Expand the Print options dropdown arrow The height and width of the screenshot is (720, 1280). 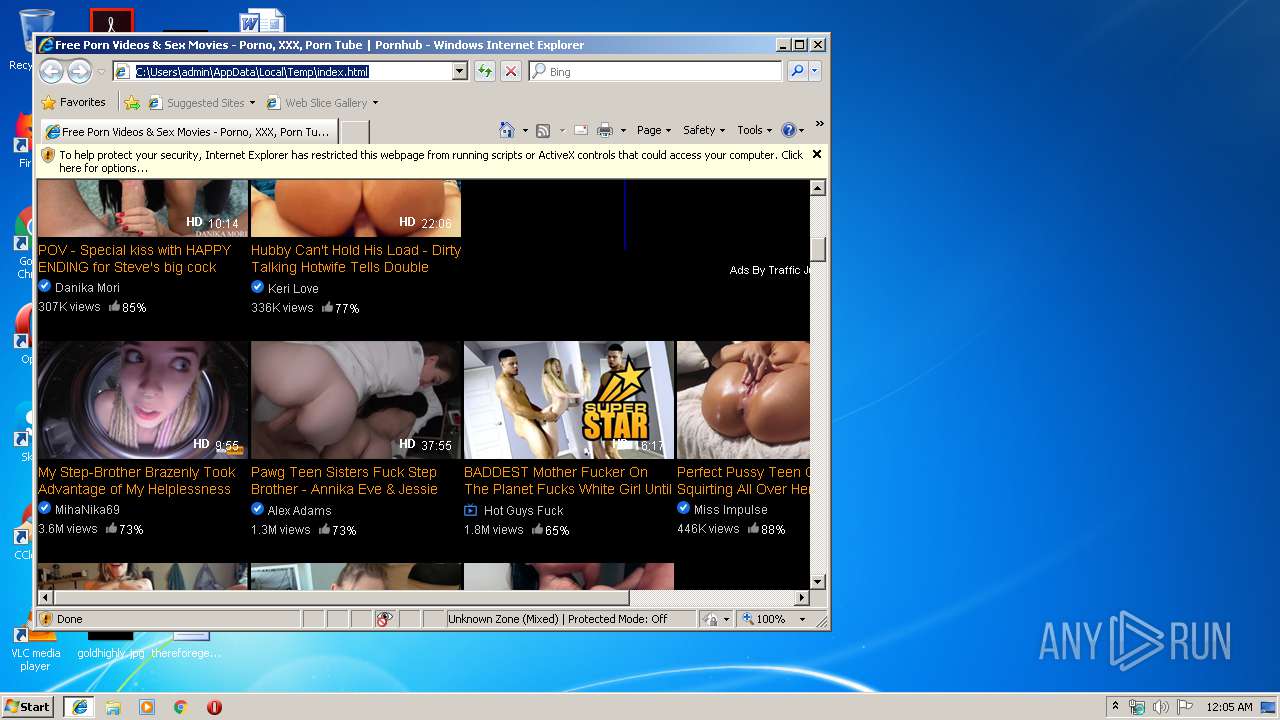(623, 130)
